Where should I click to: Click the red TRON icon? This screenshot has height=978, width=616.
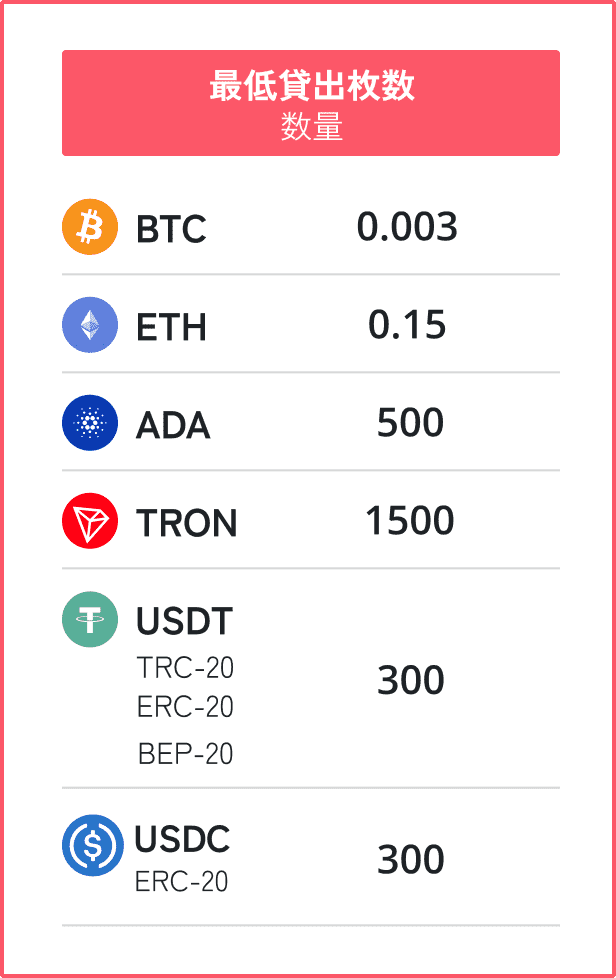pos(90,521)
